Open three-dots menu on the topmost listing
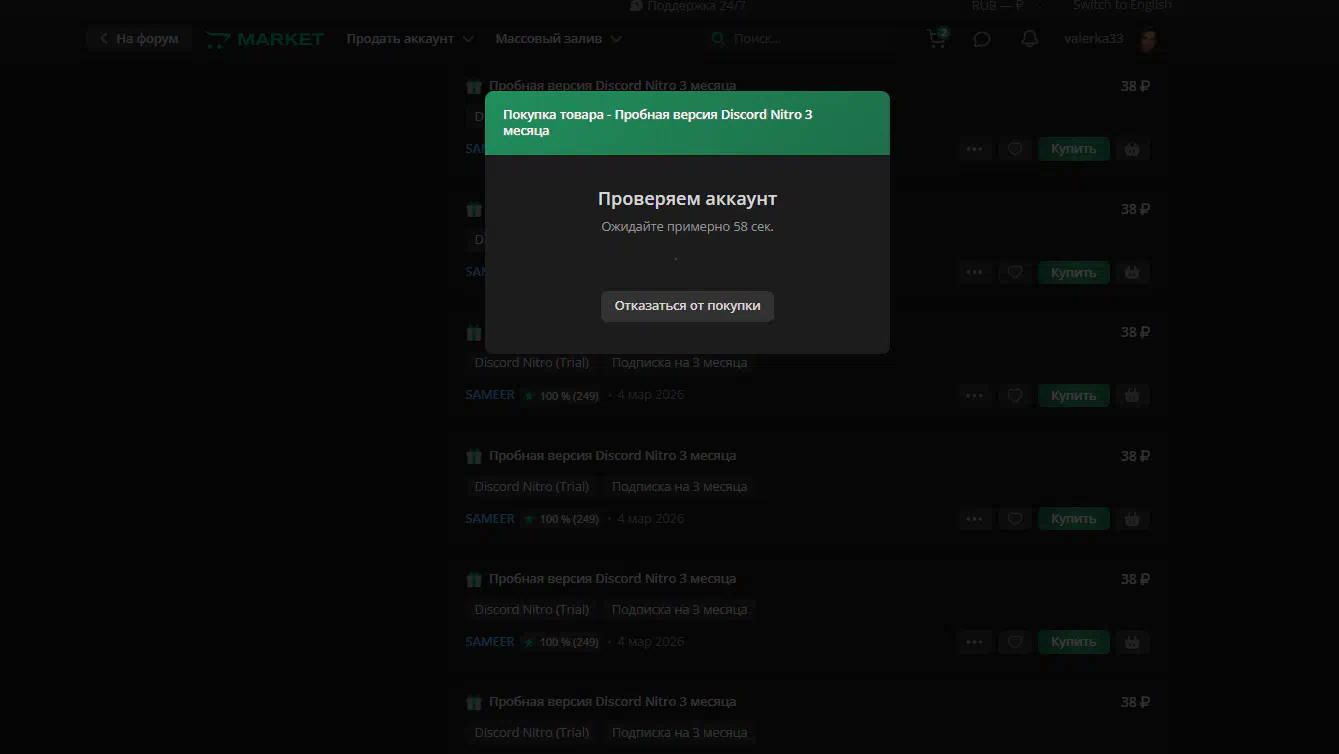 coord(974,149)
